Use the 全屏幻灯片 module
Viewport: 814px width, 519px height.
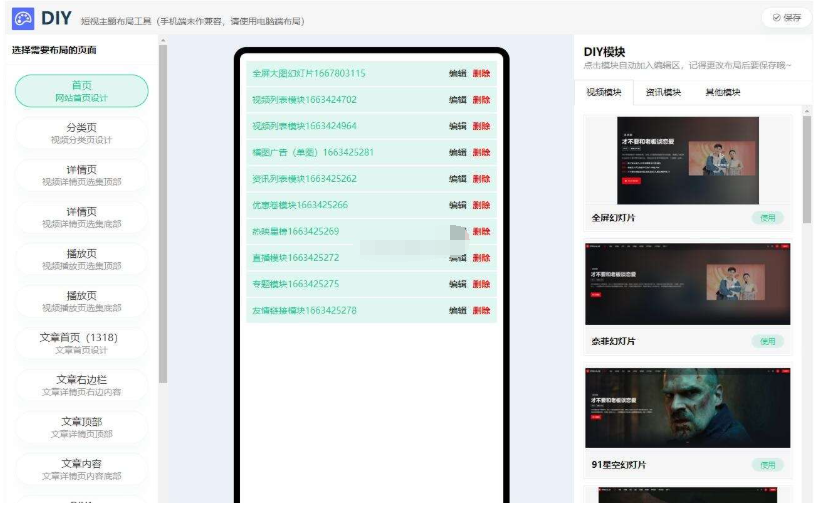[x=767, y=218]
